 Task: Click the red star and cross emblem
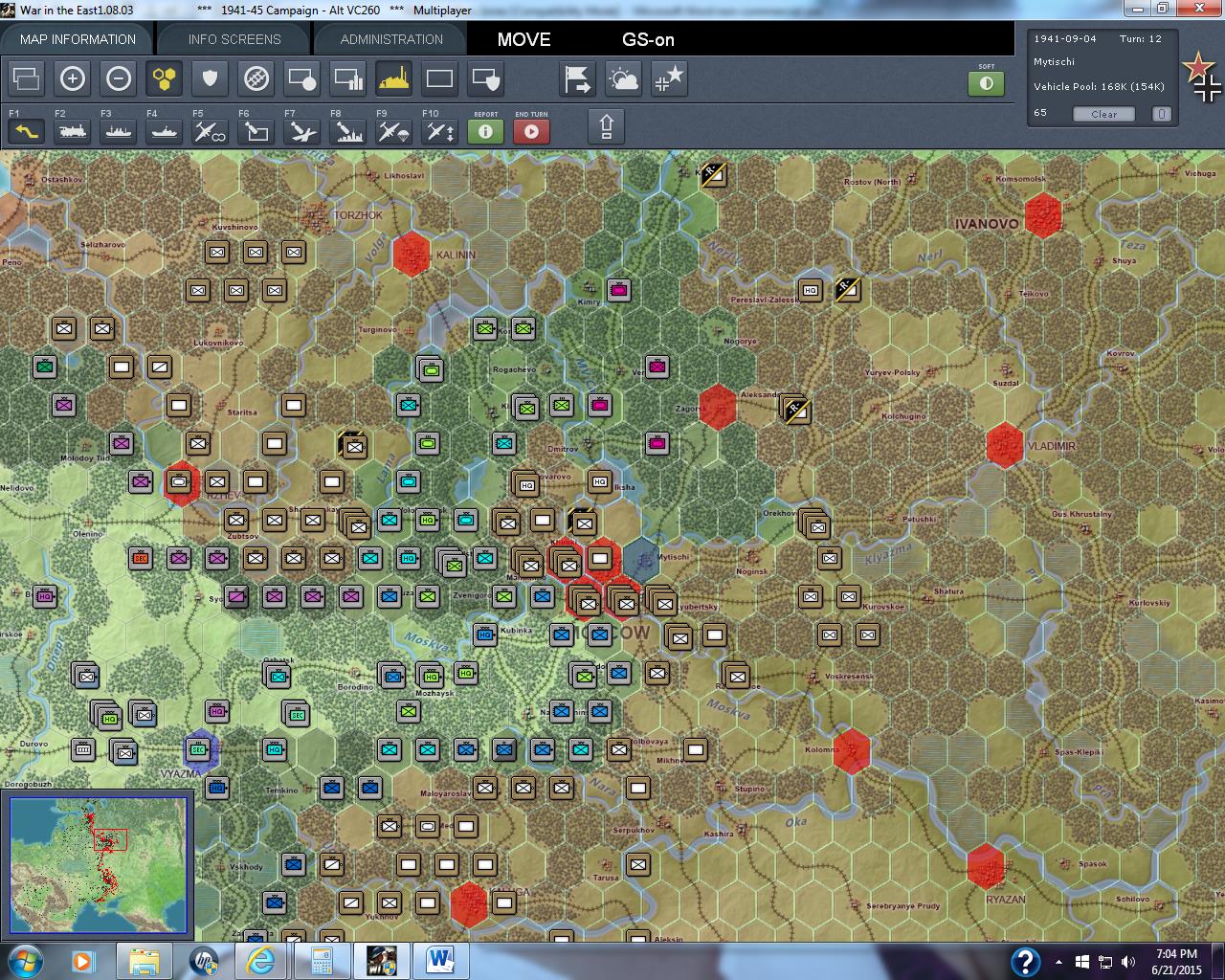coord(1202,77)
